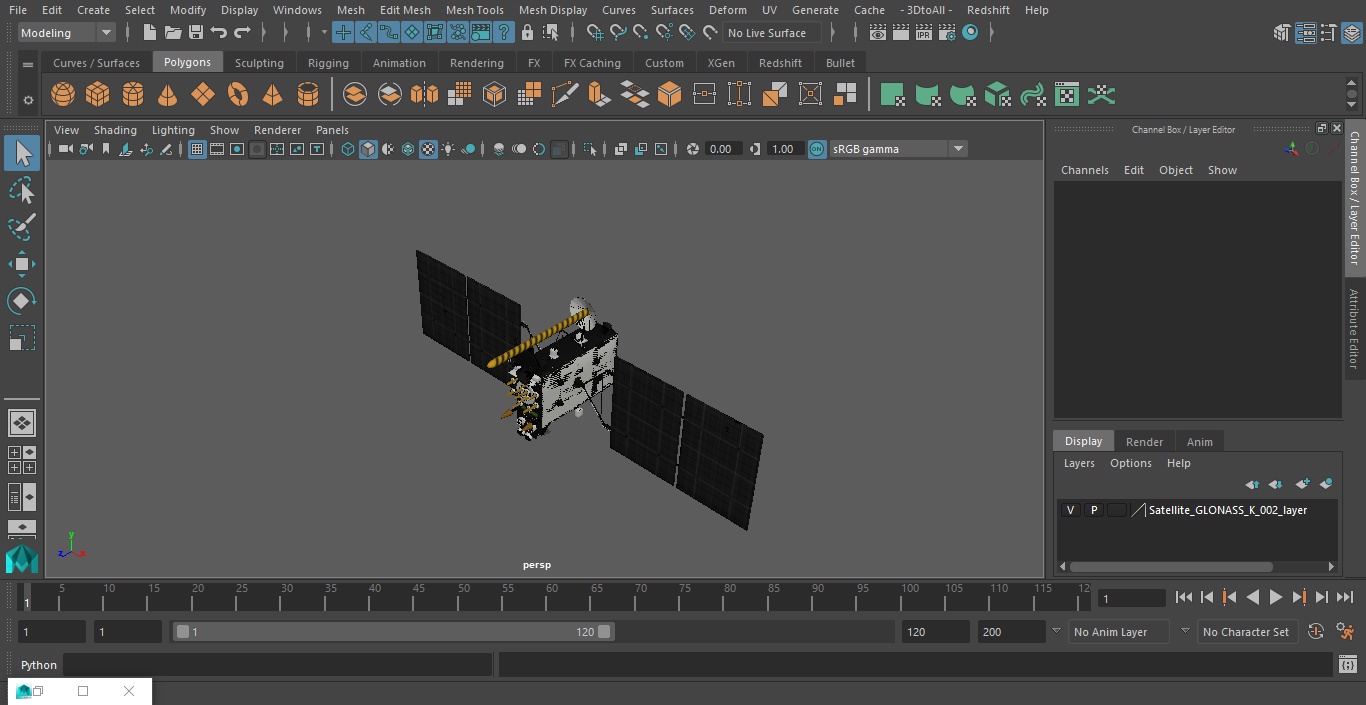
Task: Open the Modeling menu set dropdown
Action: [67, 33]
